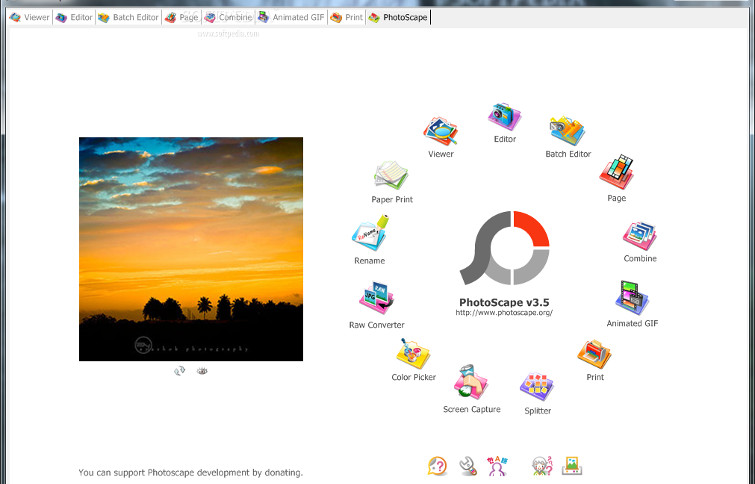Image resolution: width=755 pixels, height=484 pixels.
Task: Select the Animated GIF tab
Action: [x=291, y=17]
